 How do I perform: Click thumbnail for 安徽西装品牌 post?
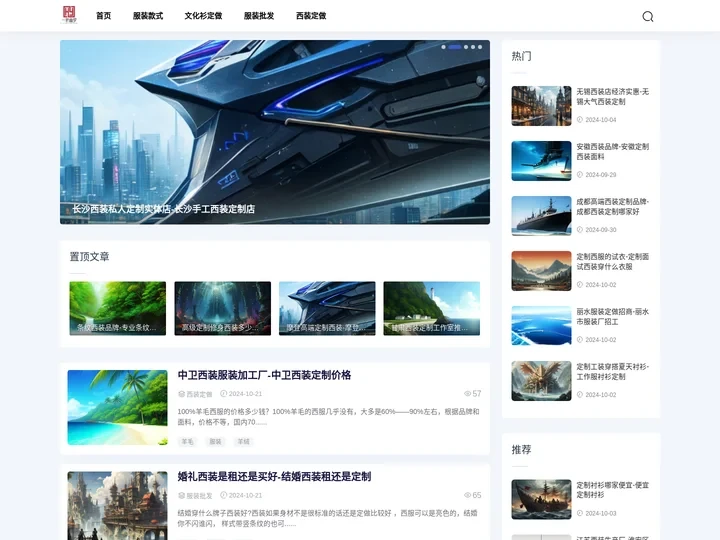[541, 161]
